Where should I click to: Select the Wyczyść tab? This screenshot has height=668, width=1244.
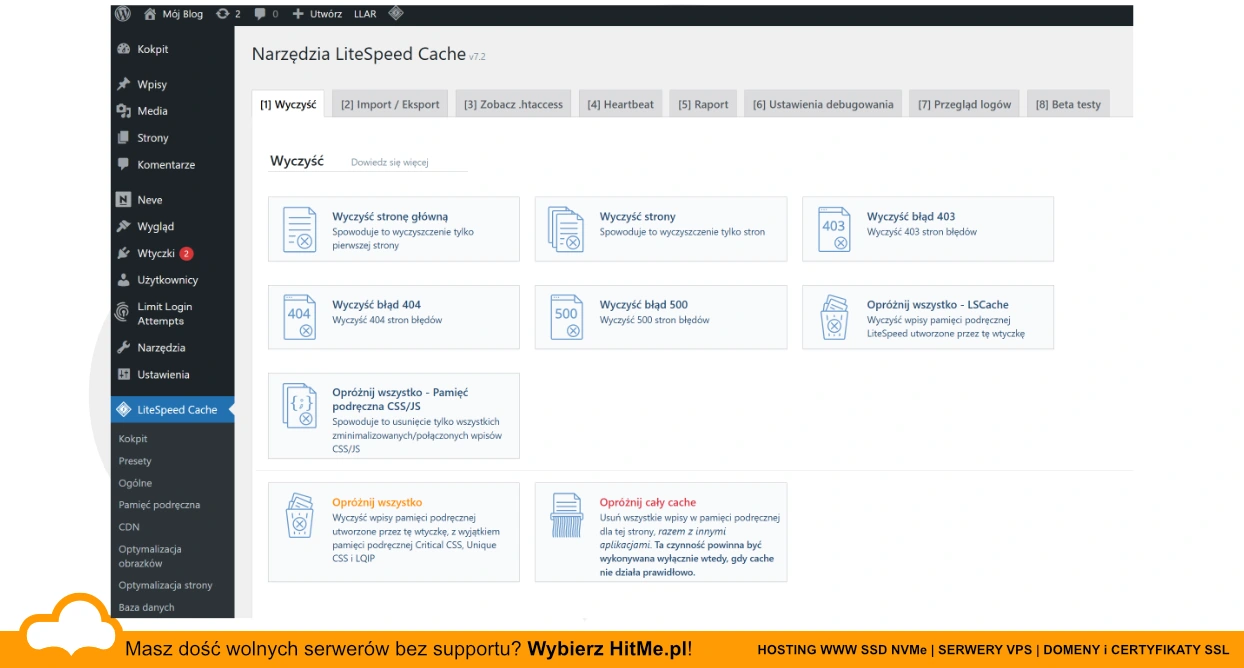288,104
